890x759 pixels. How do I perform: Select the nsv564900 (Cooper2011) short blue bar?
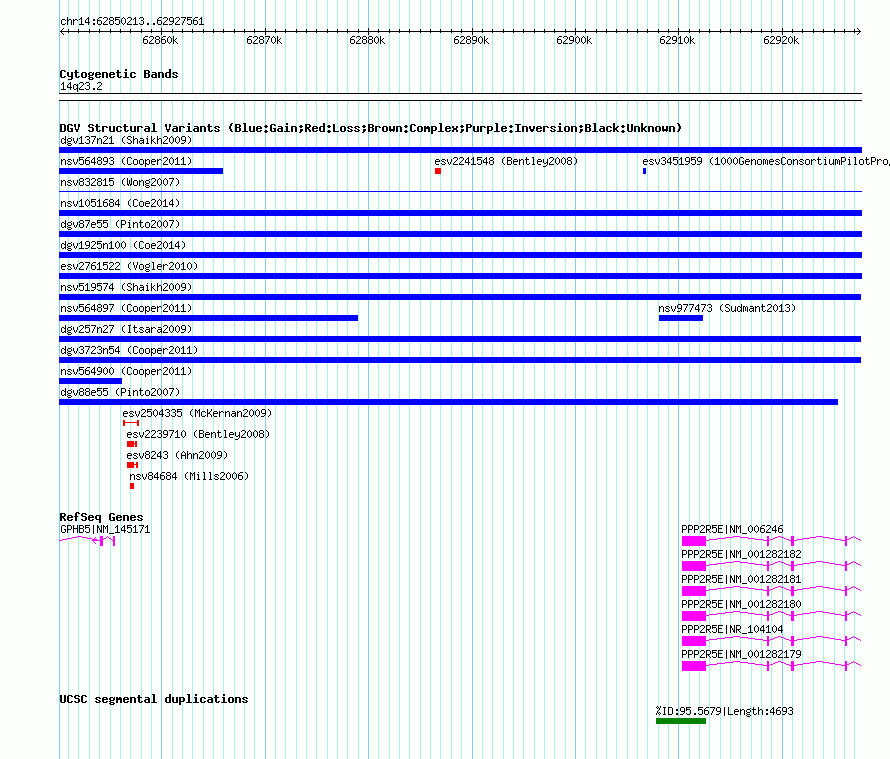[x=91, y=381]
